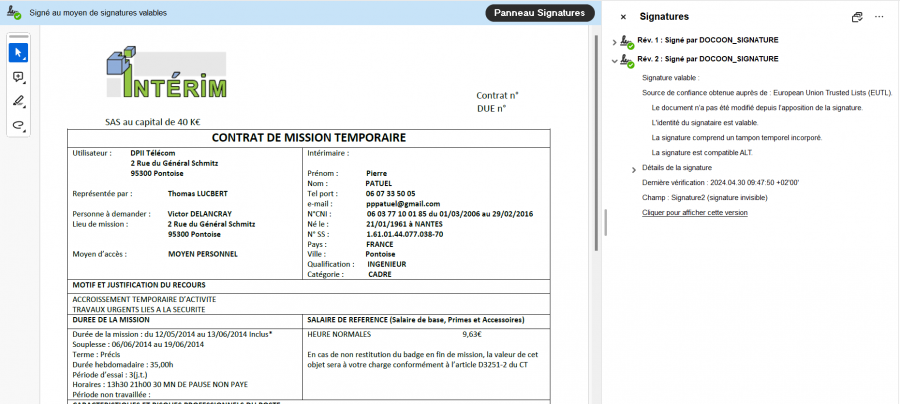Click 'Durée hebdomadaire : 35,00h' line
This screenshot has width=900, height=404.
click(x=123, y=364)
